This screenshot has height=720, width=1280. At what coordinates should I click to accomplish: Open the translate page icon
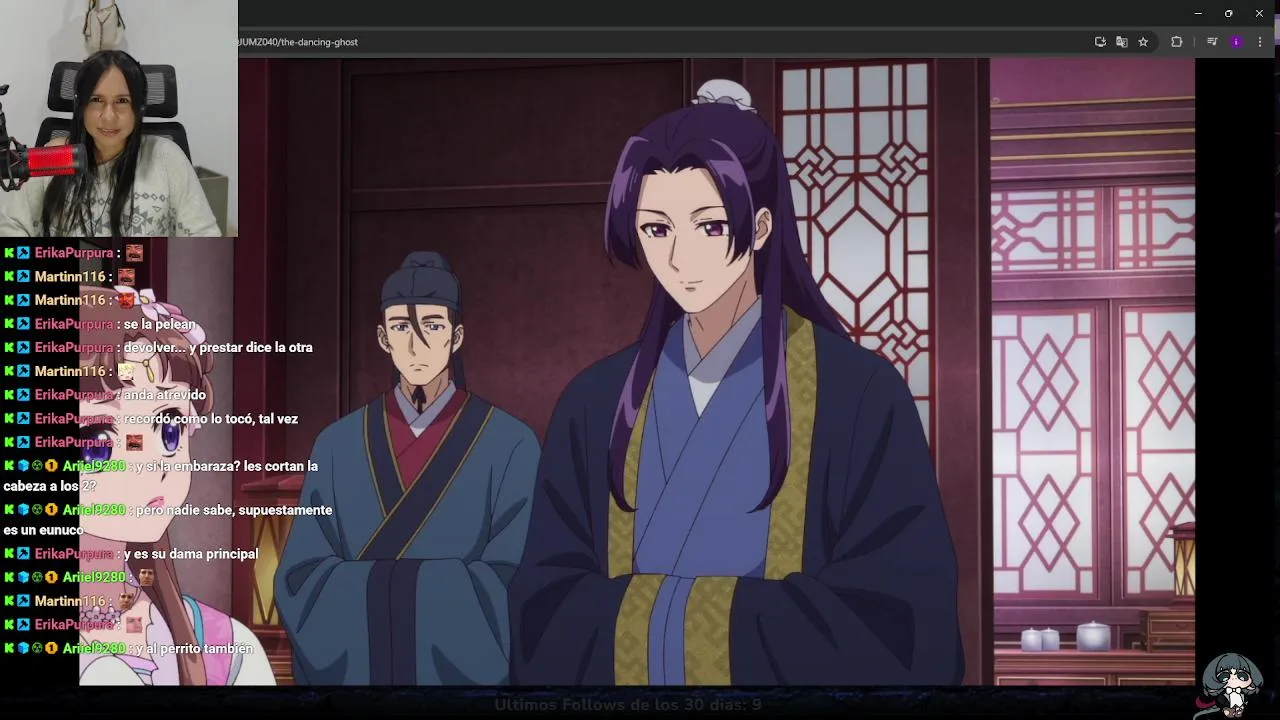point(1122,42)
